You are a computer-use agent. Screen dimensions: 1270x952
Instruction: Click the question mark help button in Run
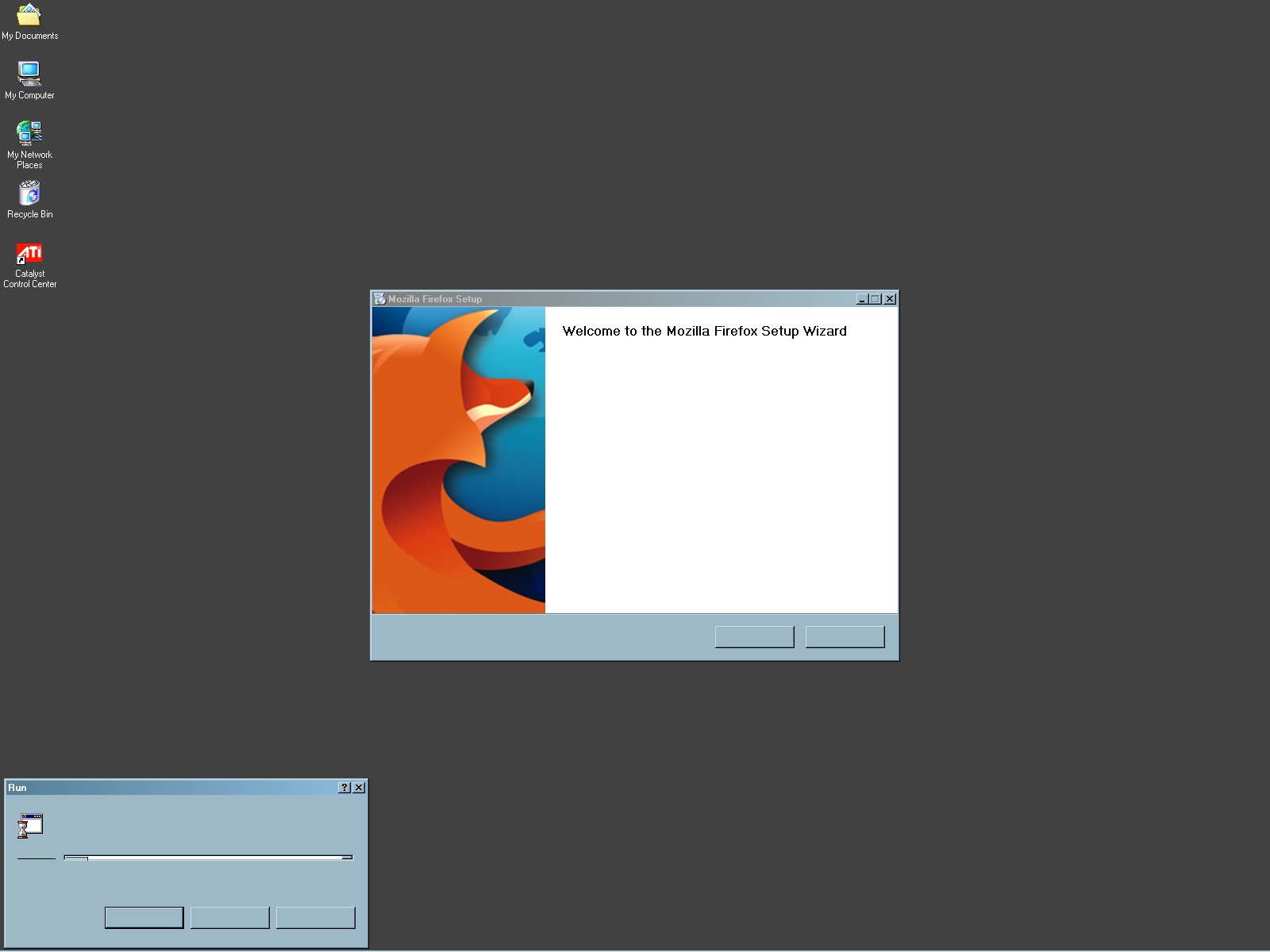(344, 788)
